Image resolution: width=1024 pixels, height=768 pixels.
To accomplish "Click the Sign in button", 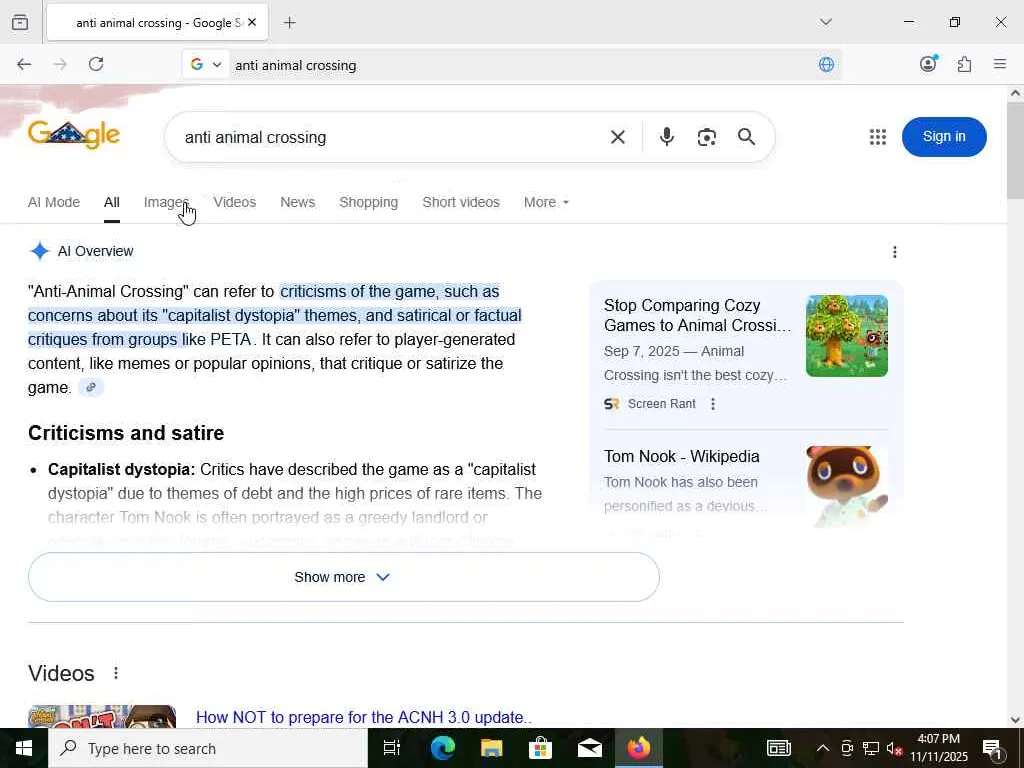I will coord(944,136).
